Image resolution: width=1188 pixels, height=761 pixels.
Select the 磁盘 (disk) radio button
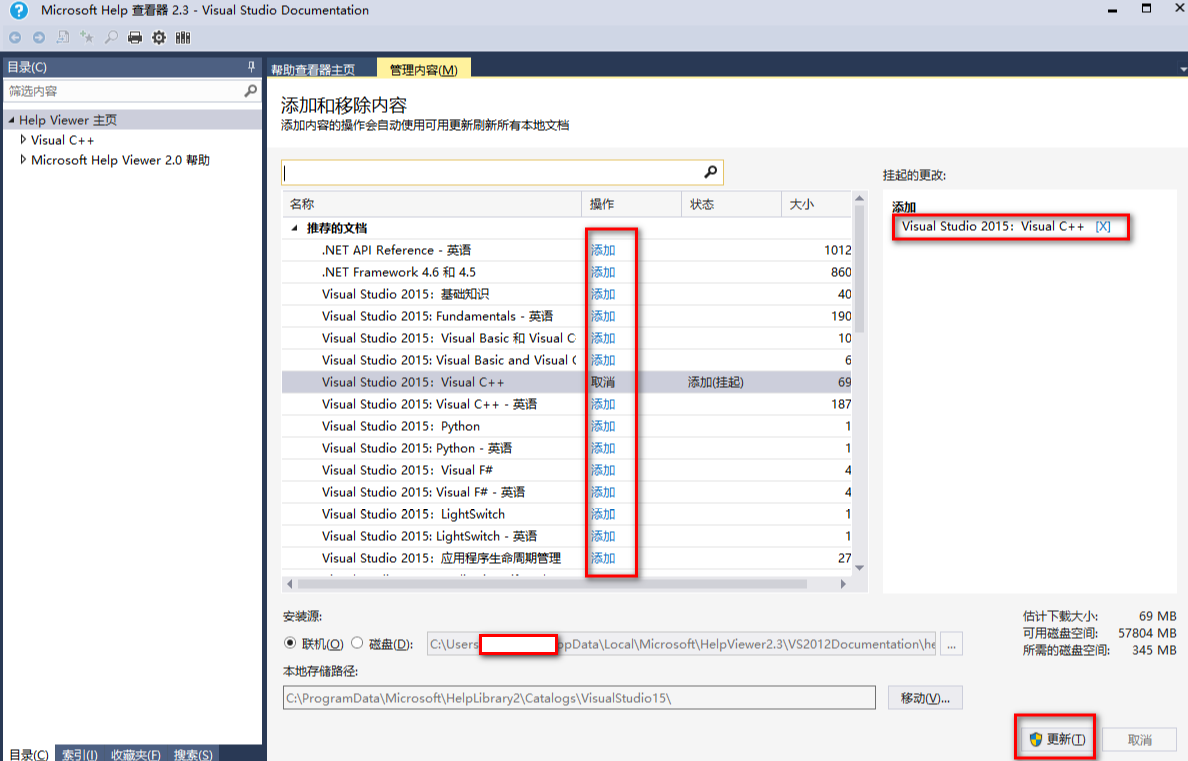click(357, 643)
